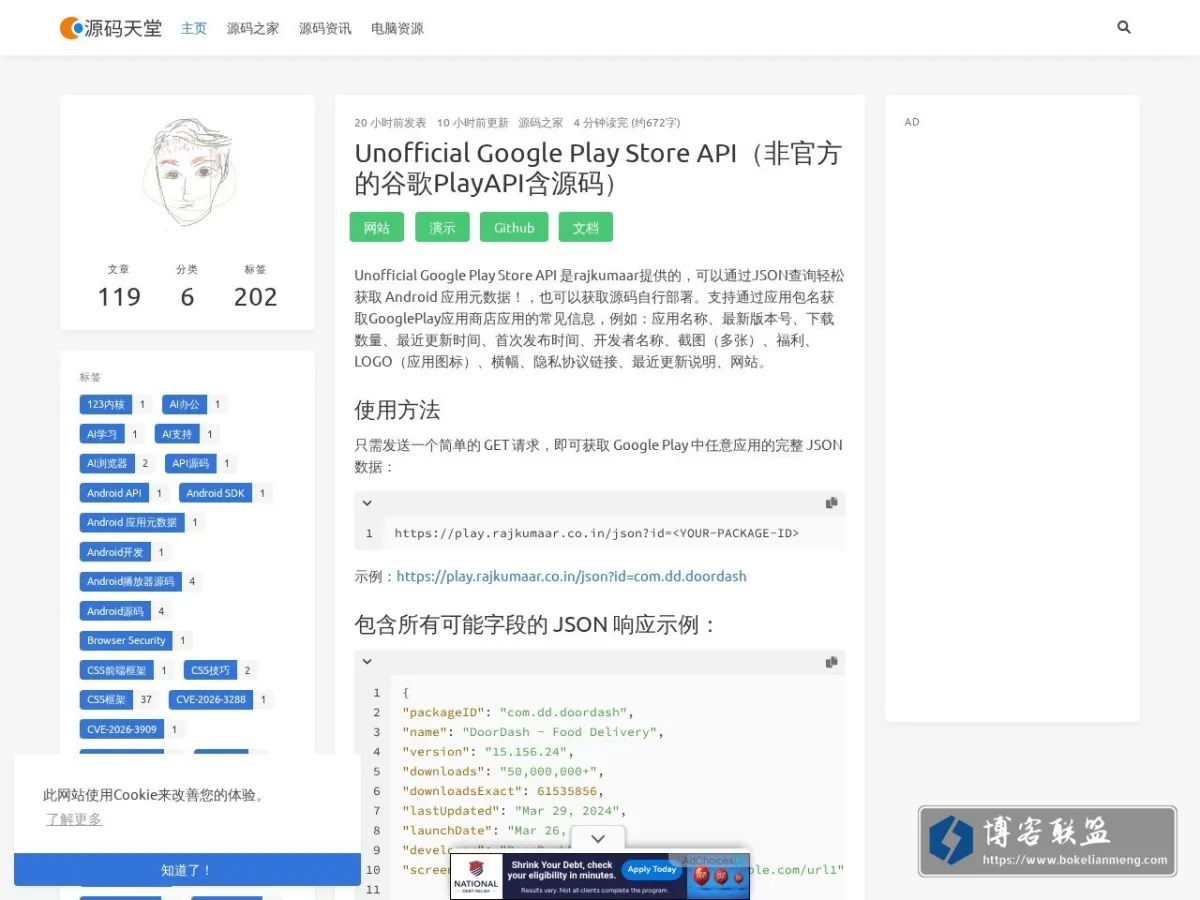Select the CSS技巧 tag
Image resolution: width=1200 pixels, height=900 pixels.
pos(210,670)
